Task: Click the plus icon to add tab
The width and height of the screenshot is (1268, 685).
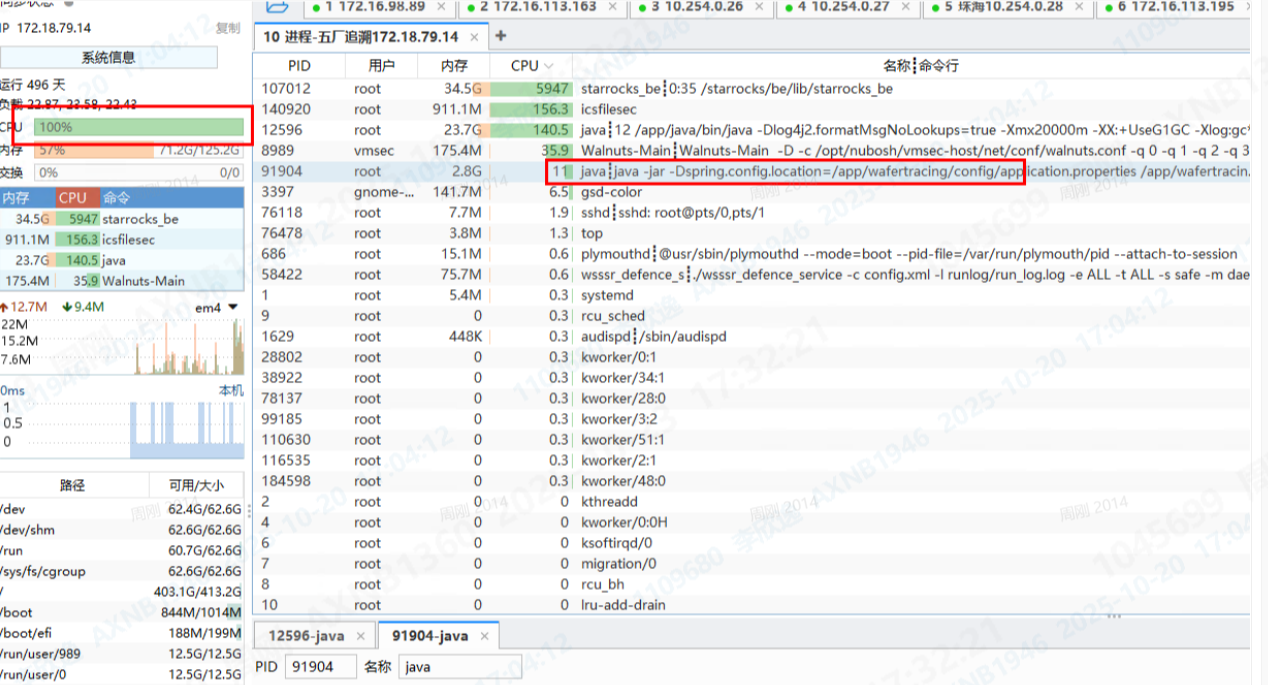Action: [x=501, y=36]
